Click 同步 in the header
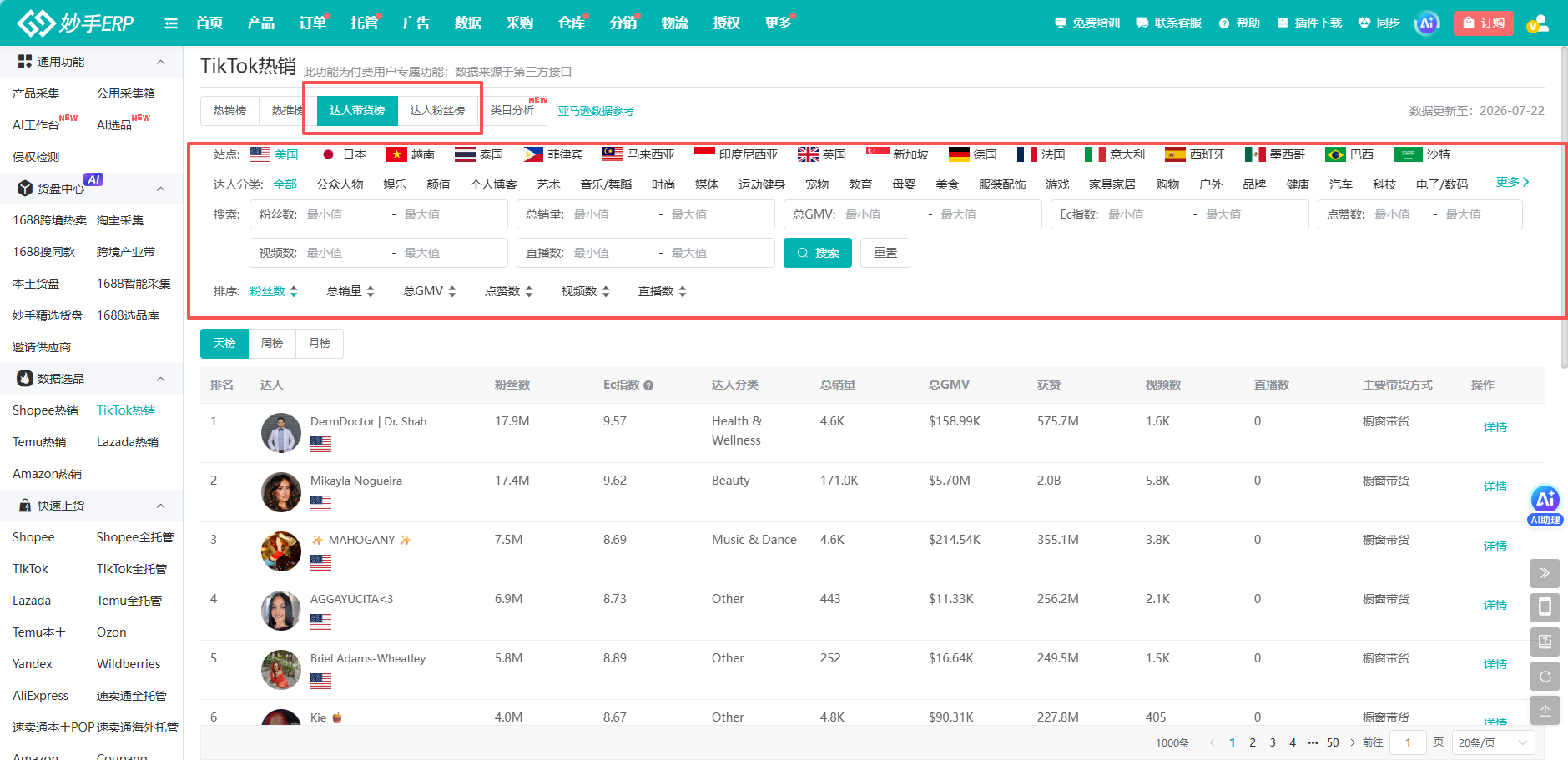Viewport: 1568px width, 760px height. point(1379,23)
